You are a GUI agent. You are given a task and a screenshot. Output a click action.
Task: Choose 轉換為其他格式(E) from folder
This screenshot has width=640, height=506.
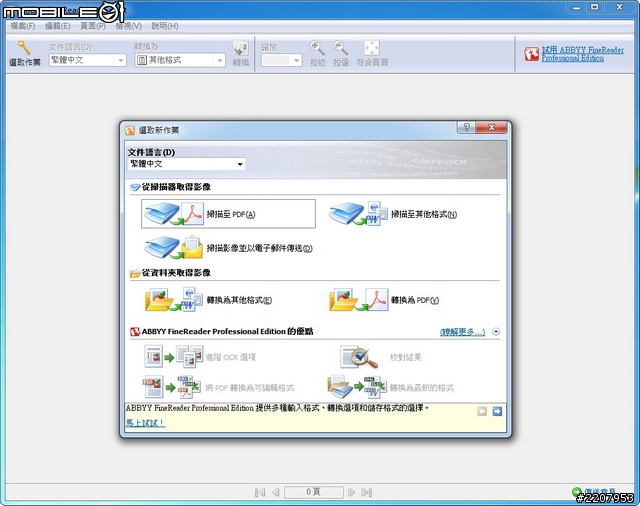coord(208,300)
